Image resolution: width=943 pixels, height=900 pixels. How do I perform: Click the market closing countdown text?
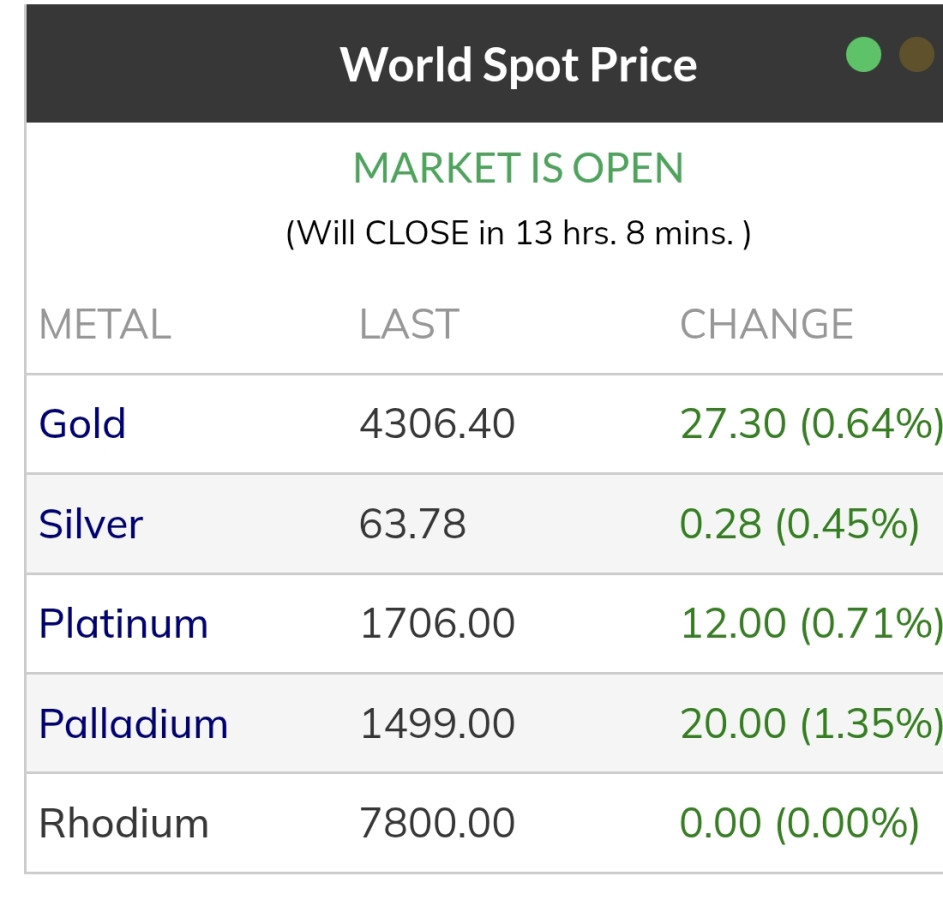(518, 233)
